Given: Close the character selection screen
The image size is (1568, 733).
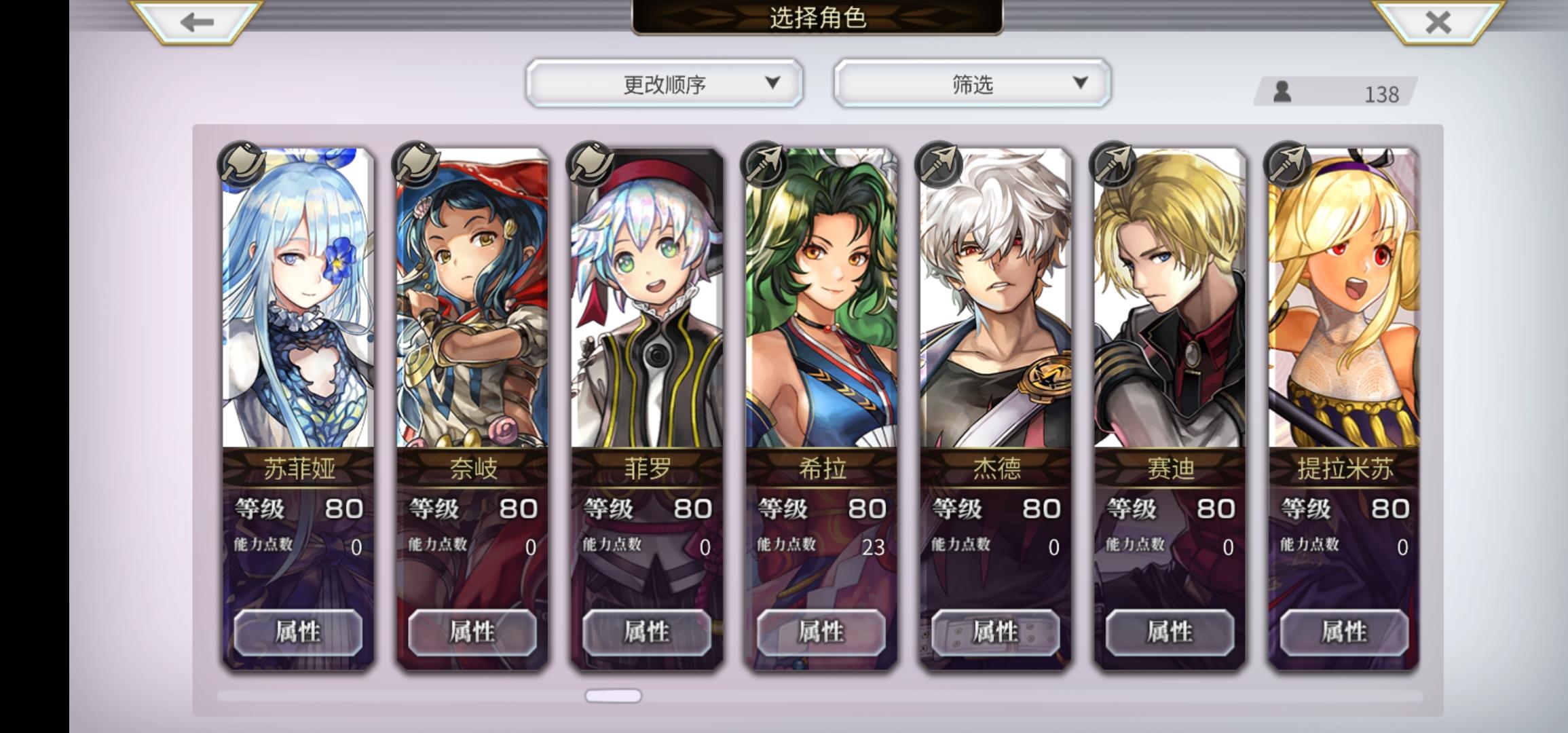Looking at the screenshot, I should click(x=1438, y=22).
